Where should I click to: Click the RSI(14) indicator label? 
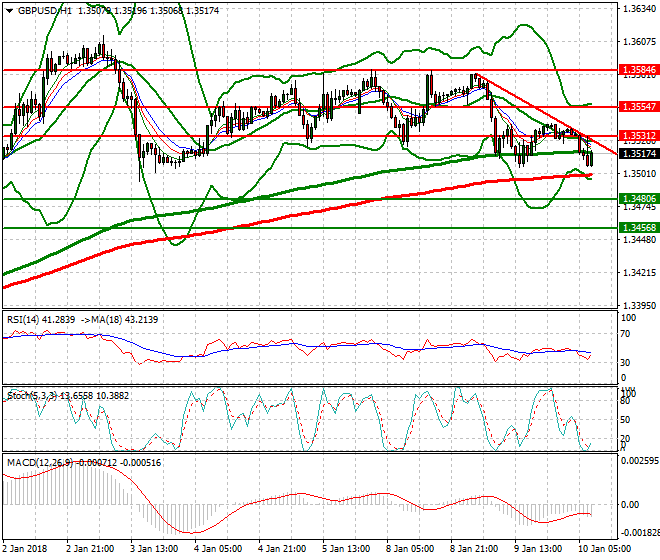[x=28, y=320]
